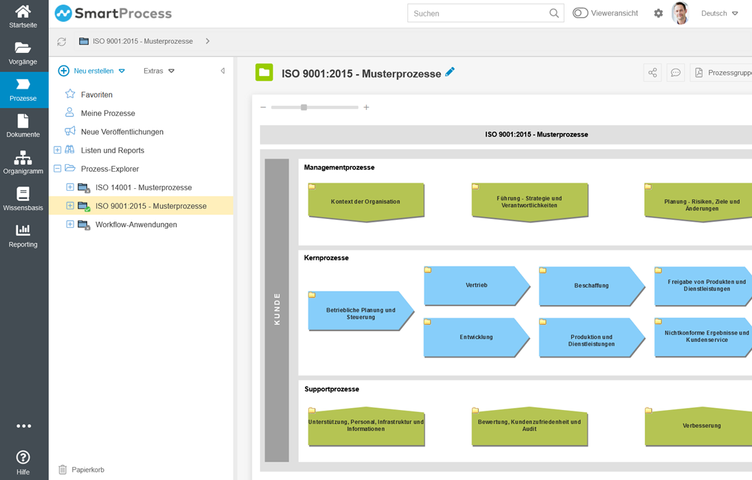752x480 pixels.
Task: Open the Reporting section
Action: coord(23,235)
